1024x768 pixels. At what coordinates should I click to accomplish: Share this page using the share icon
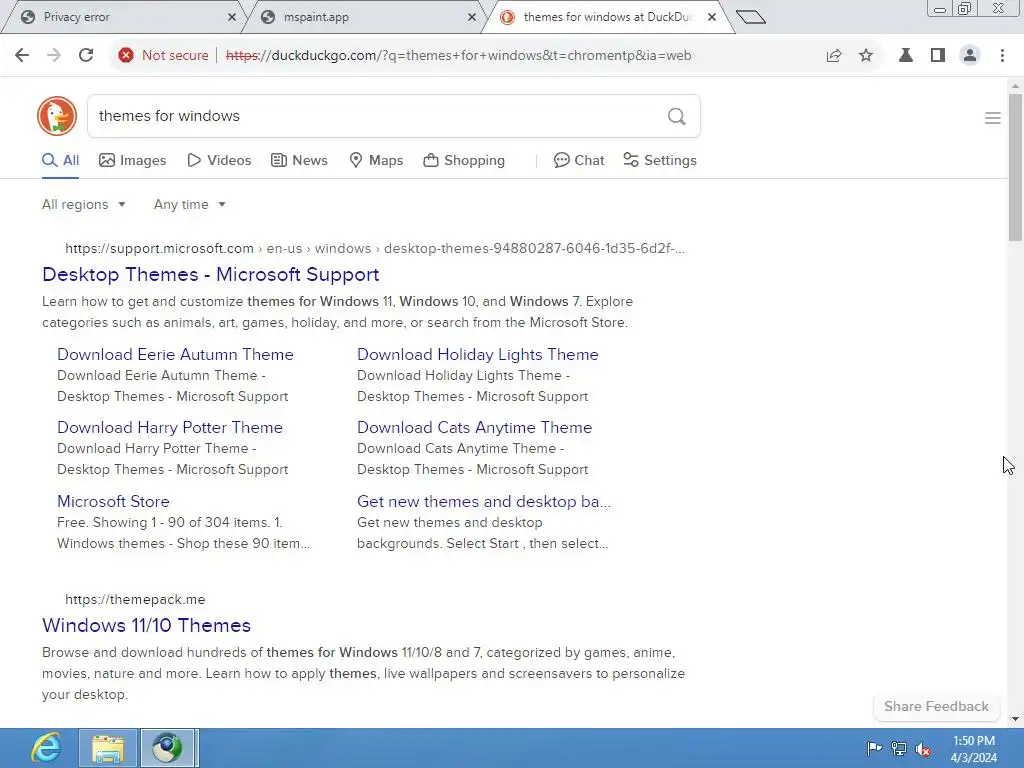pyautogui.click(x=834, y=56)
